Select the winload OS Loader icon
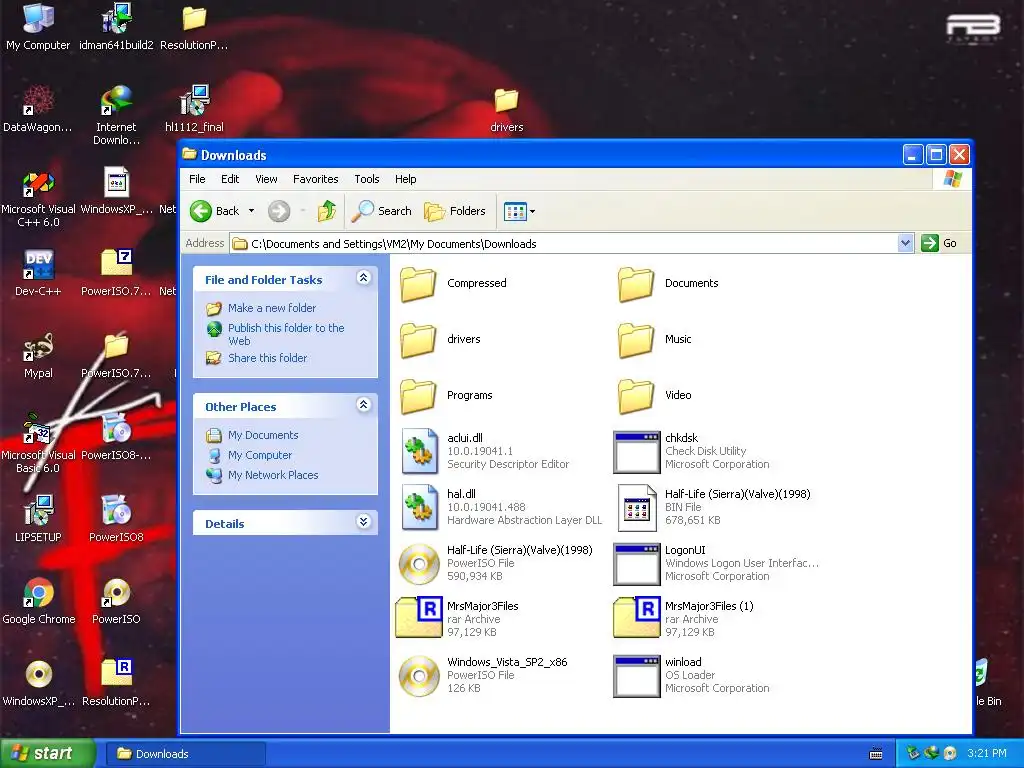 (x=636, y=677)
